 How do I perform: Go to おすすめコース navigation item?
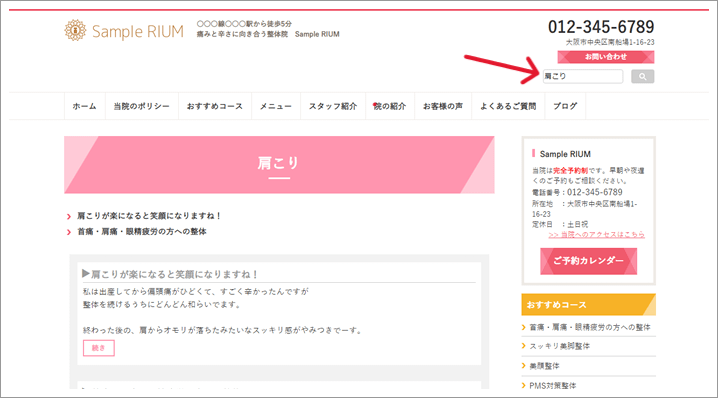(215, 106)
